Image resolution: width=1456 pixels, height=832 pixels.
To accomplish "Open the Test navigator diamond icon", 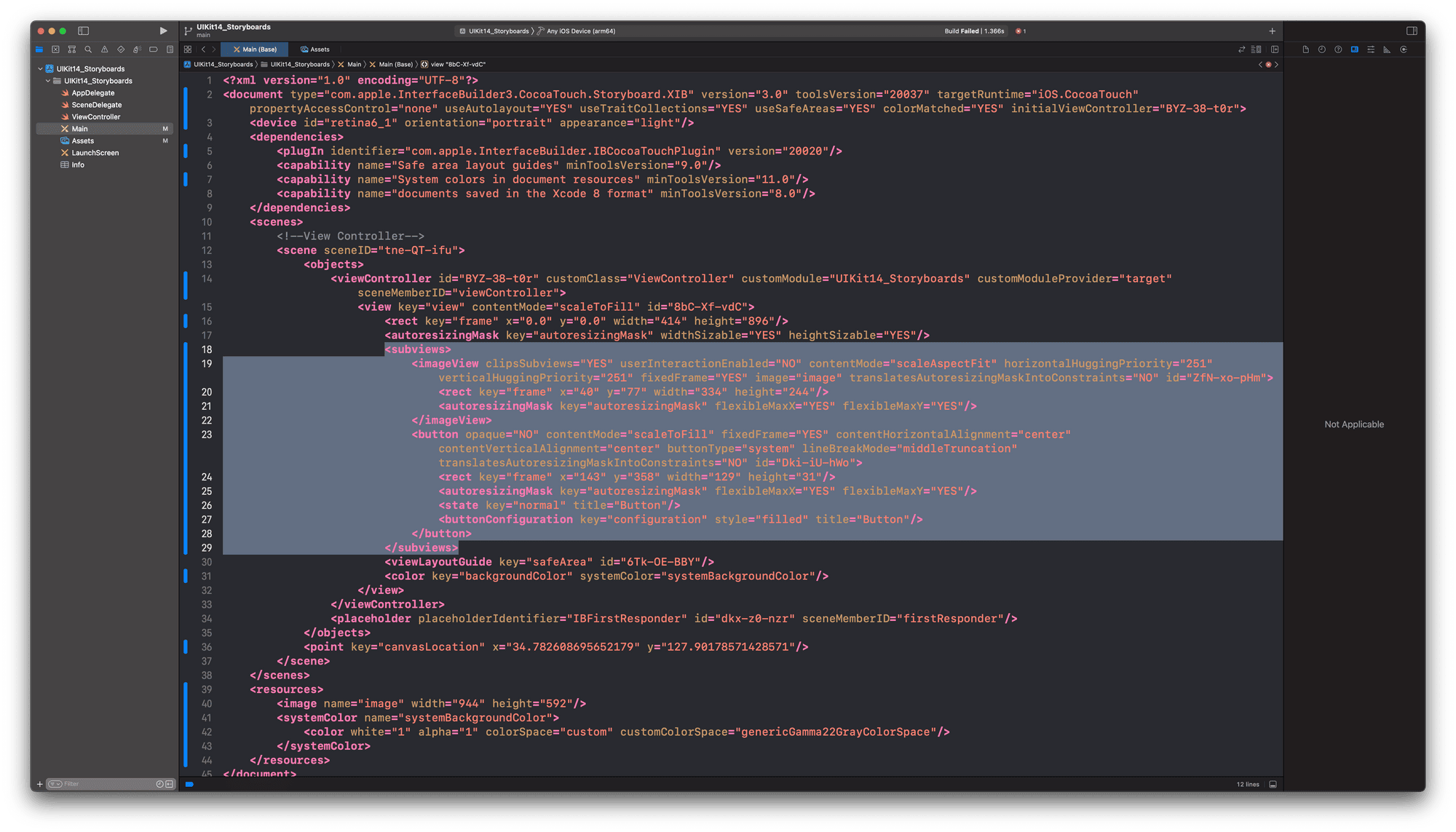I will pyautogui.click(x=121, y=49).
